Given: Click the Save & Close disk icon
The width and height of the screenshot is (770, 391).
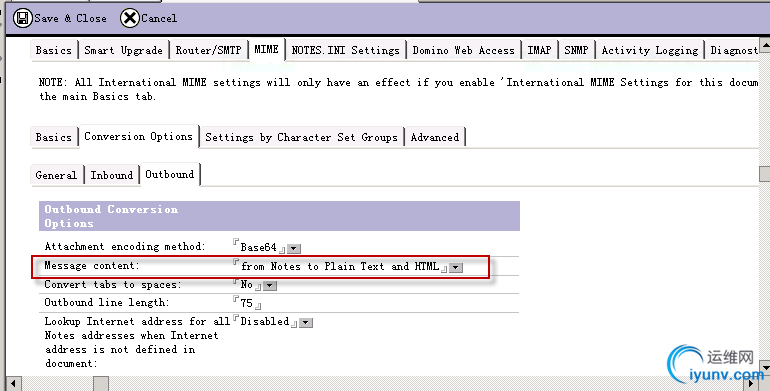Looking at the screenshot, I should (23, 19).
